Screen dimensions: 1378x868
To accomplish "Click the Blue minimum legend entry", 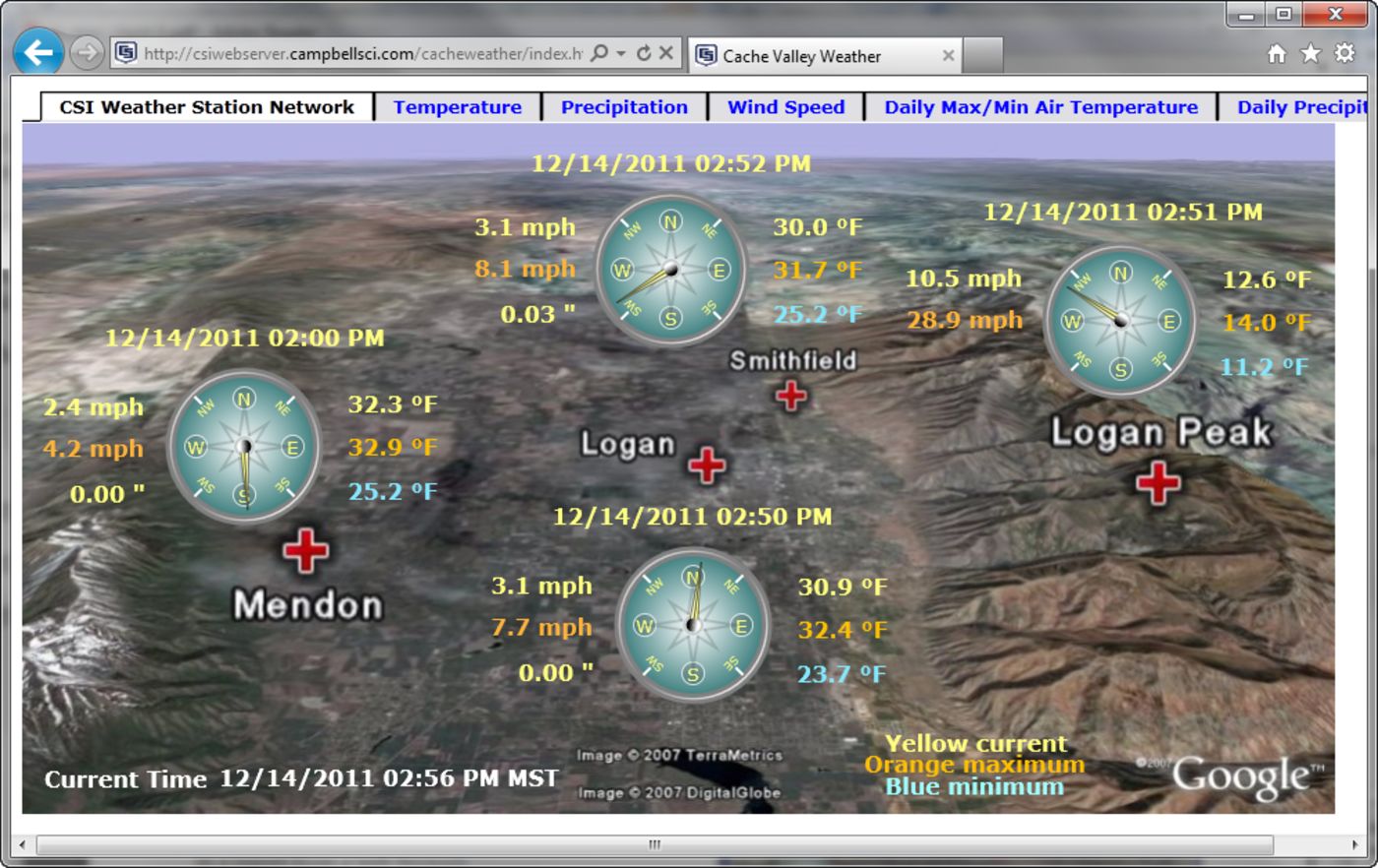I will point(974,786).
